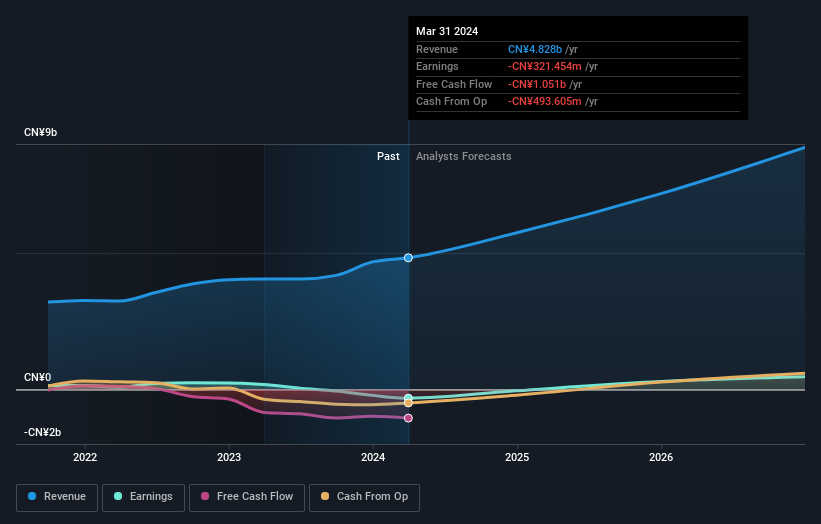The height and width of the screenshot is (524, 821).
Task: Click the -CN¥2b y-axis label
Action: point(42,432)
